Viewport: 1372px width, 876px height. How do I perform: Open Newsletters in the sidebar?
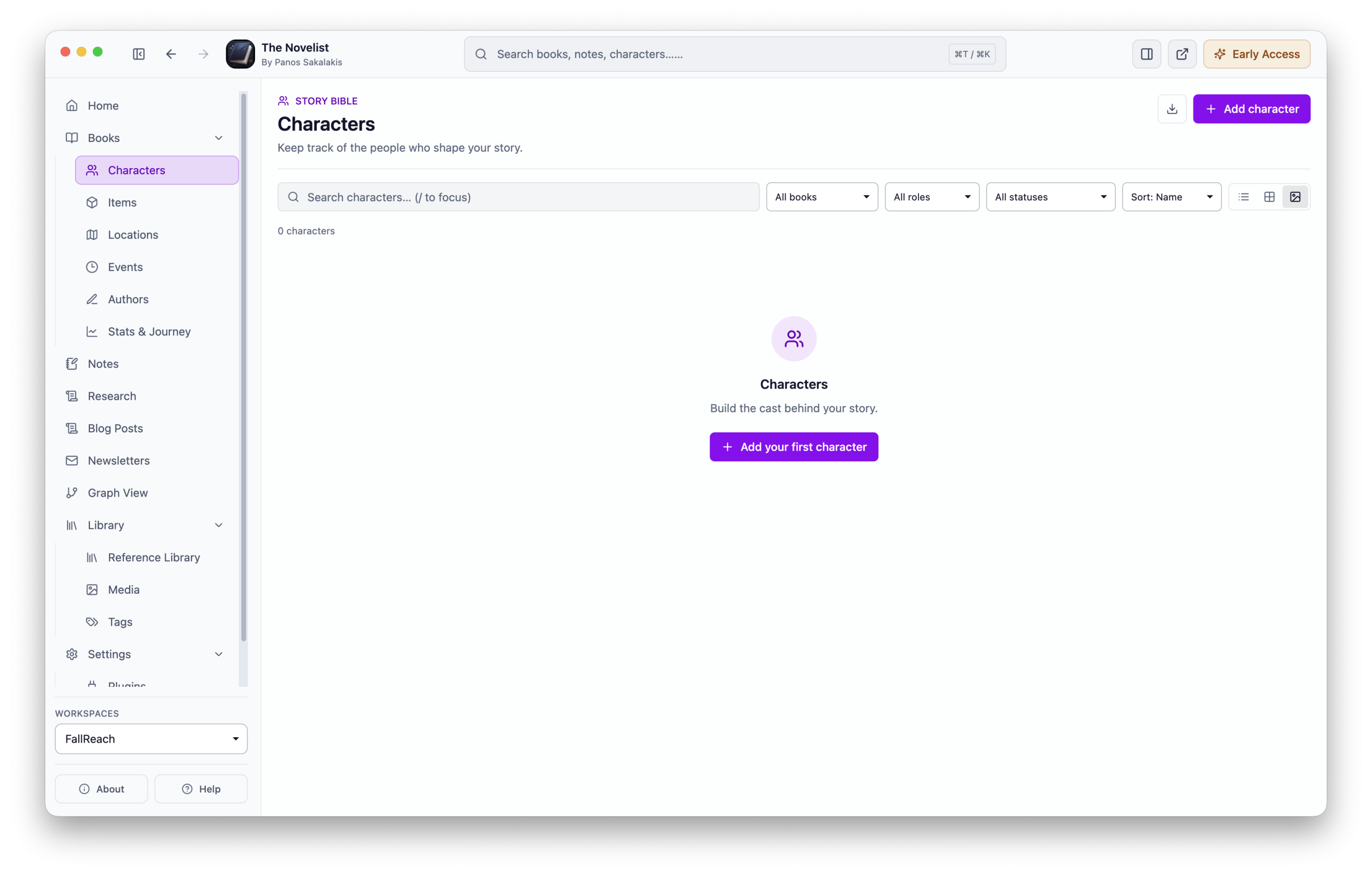point(146,460)
